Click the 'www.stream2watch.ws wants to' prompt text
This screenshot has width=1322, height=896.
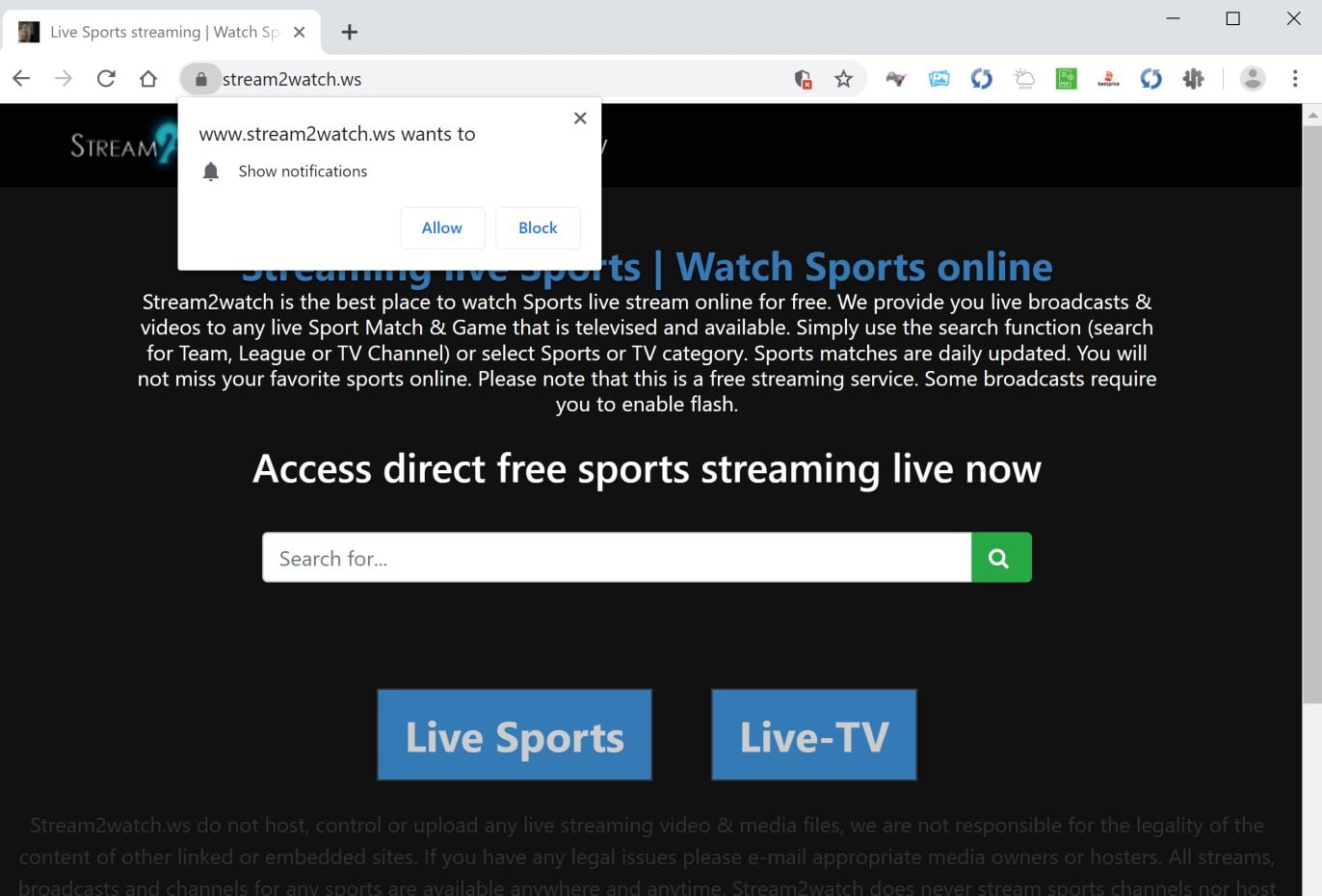337,134
